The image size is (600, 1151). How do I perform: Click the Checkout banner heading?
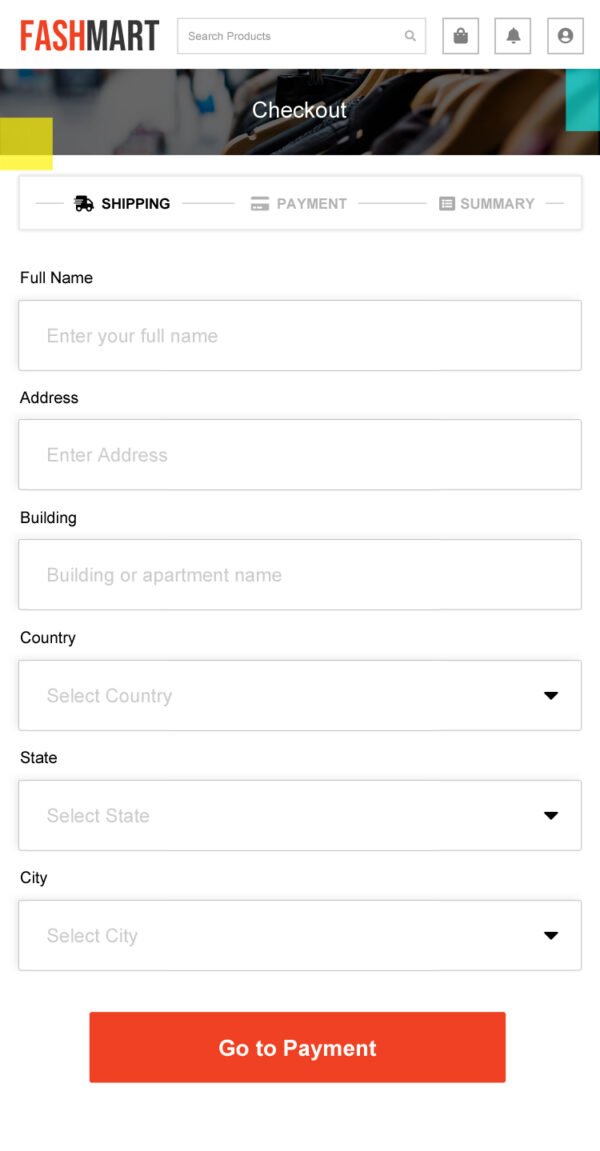tap(299, 110)
